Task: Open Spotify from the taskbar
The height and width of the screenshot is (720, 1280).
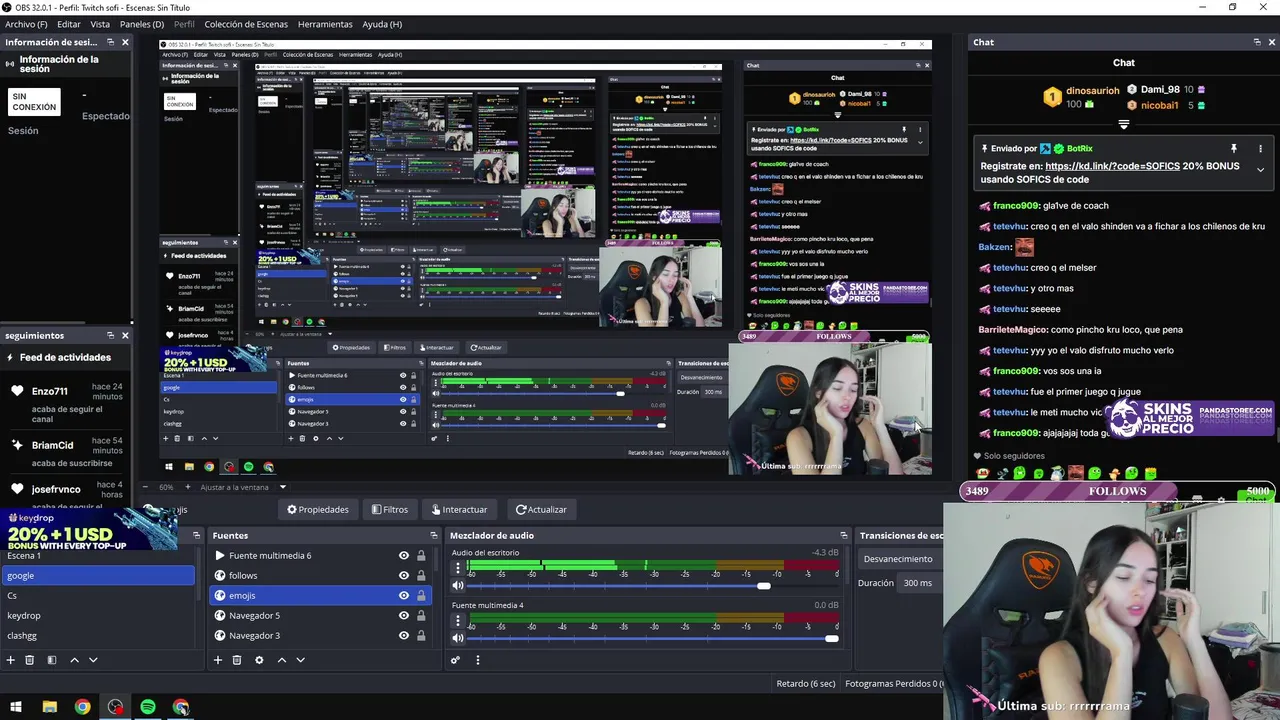Action: (148, 707)
